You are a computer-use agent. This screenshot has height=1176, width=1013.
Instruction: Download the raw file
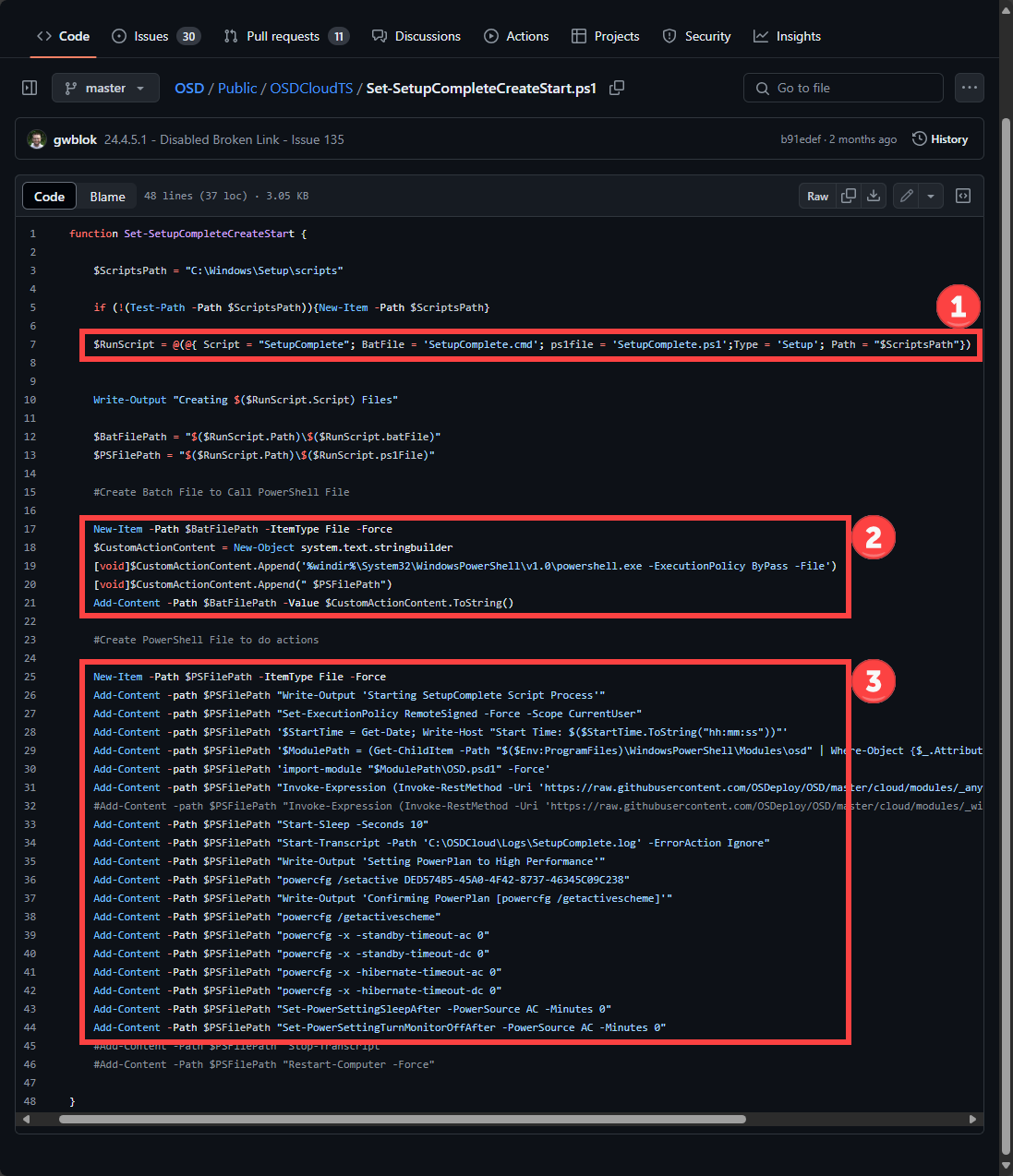(873, 196)
